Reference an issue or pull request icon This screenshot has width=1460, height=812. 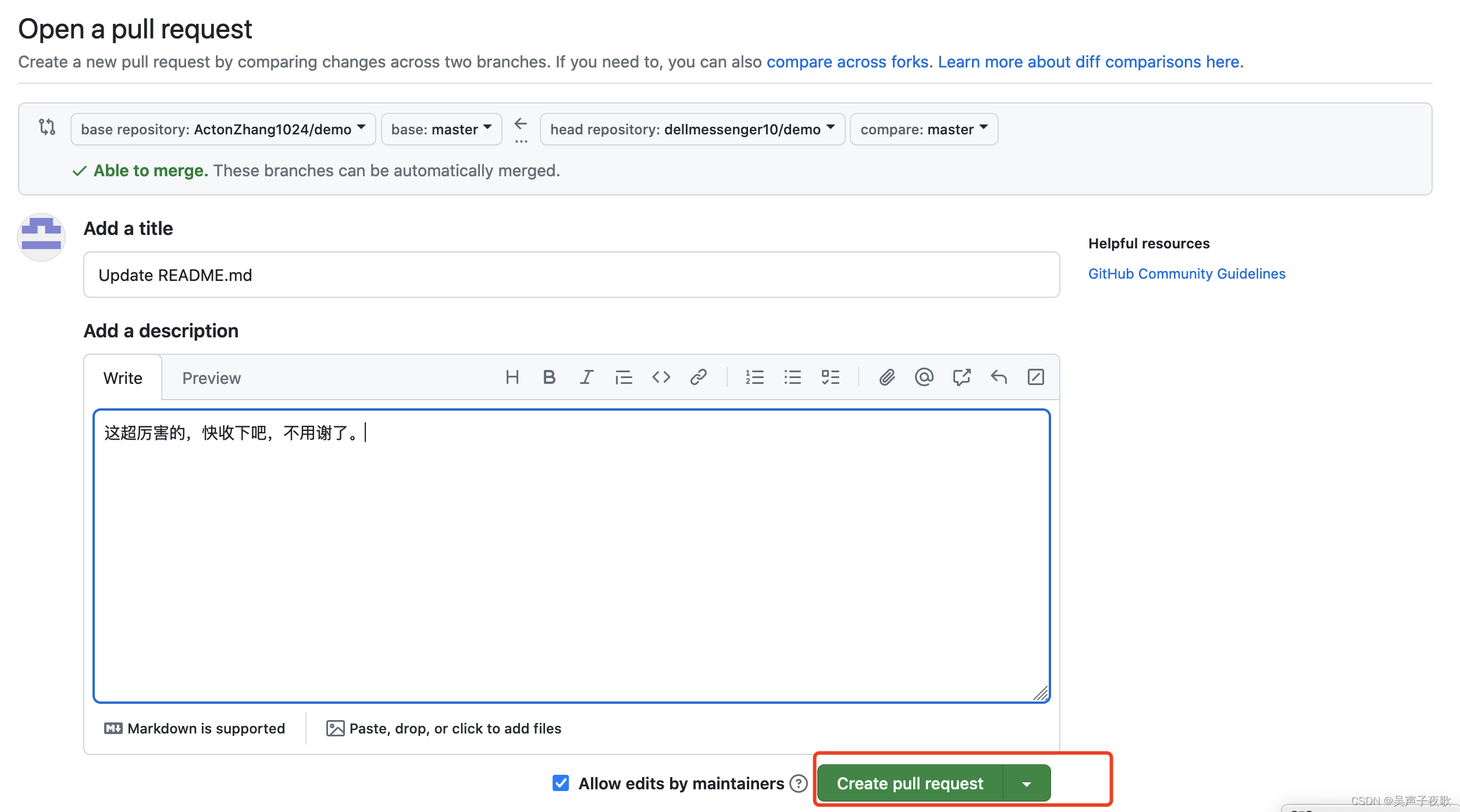coord(962,377)
